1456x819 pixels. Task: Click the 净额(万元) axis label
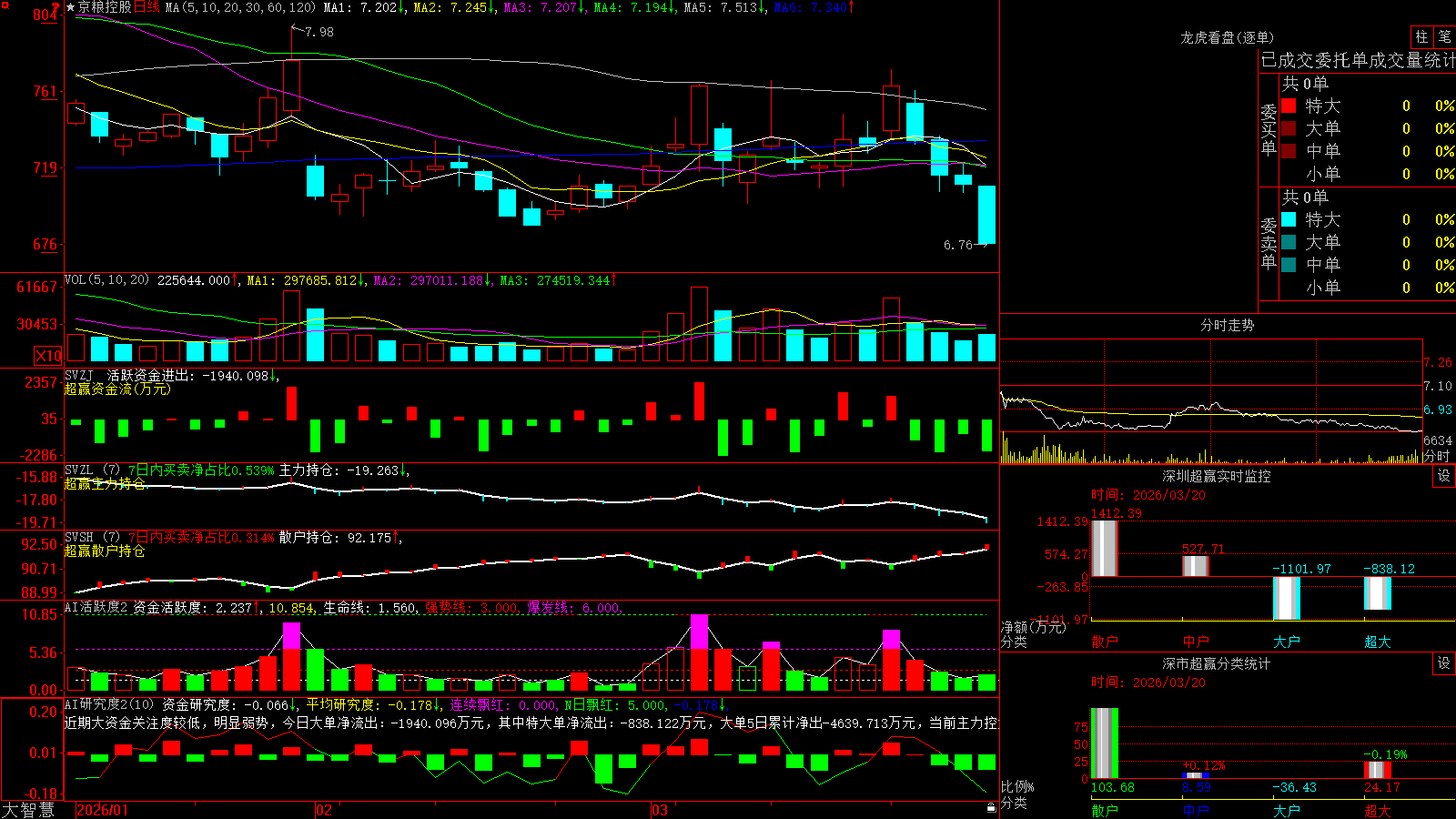[x=1033, y=627]
